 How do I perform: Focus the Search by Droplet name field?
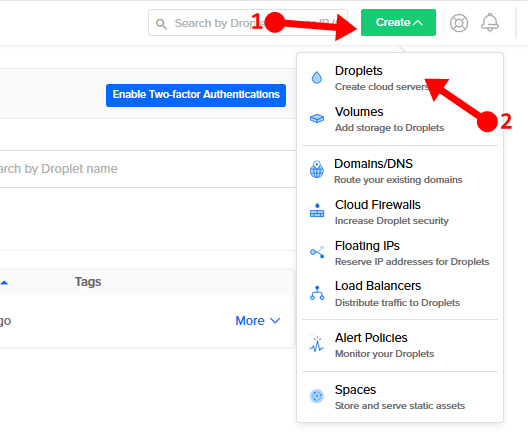tap(147, 169)
